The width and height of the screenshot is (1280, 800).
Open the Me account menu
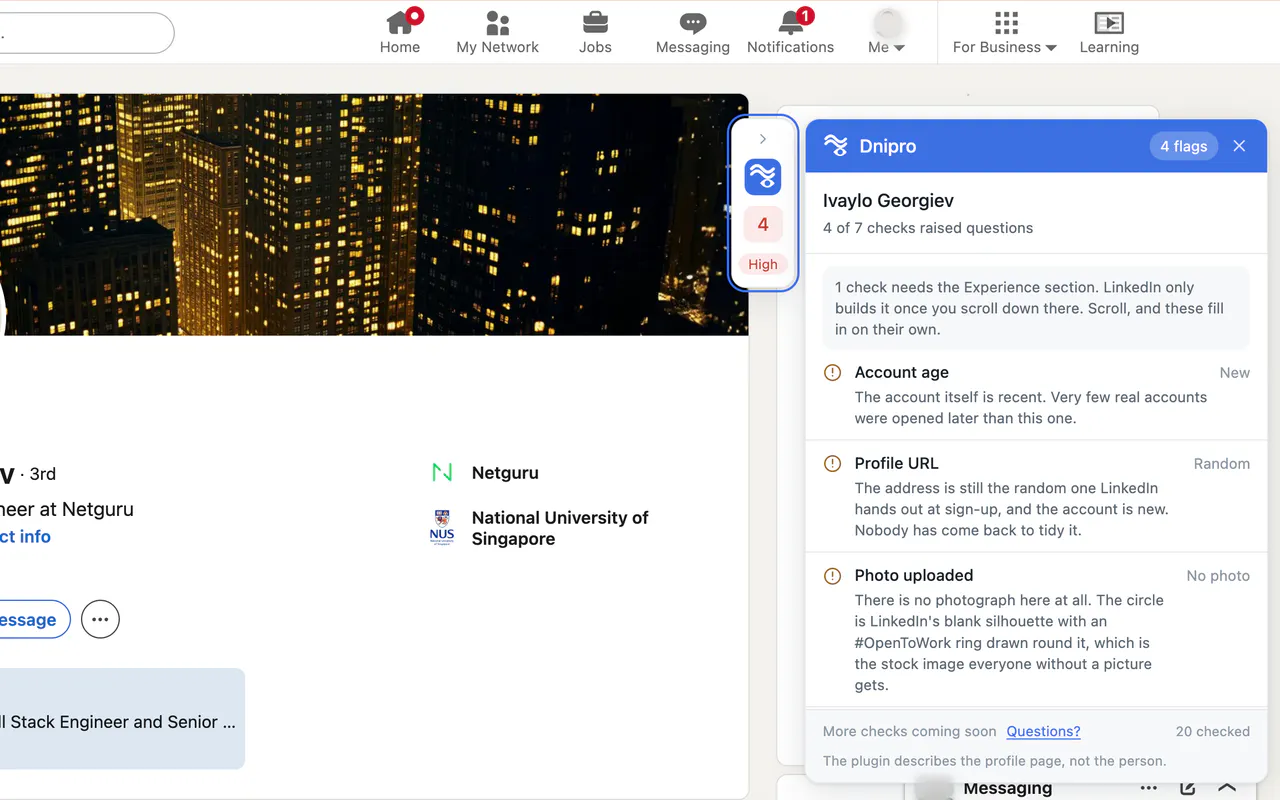coord(887,32)
